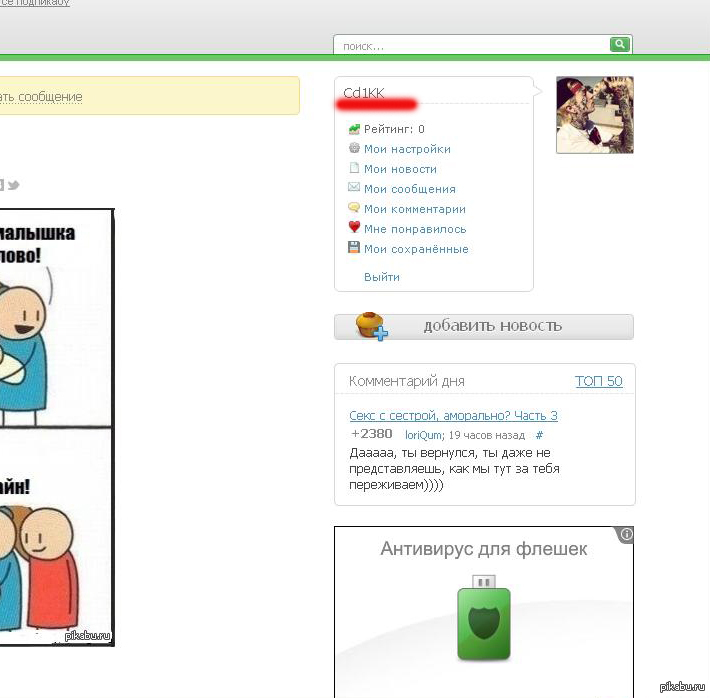Click the Twitter share icon
710x698 pixels.
pyautogui.click(x=14, y=185)
